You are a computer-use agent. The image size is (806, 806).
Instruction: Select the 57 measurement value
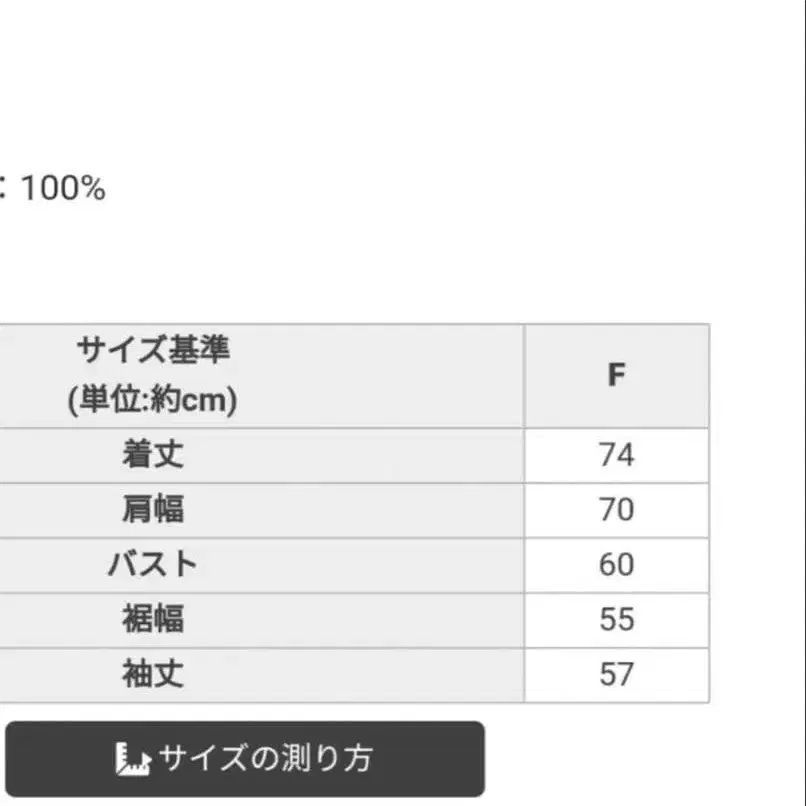pyautogui.click(x=617, y=673)
